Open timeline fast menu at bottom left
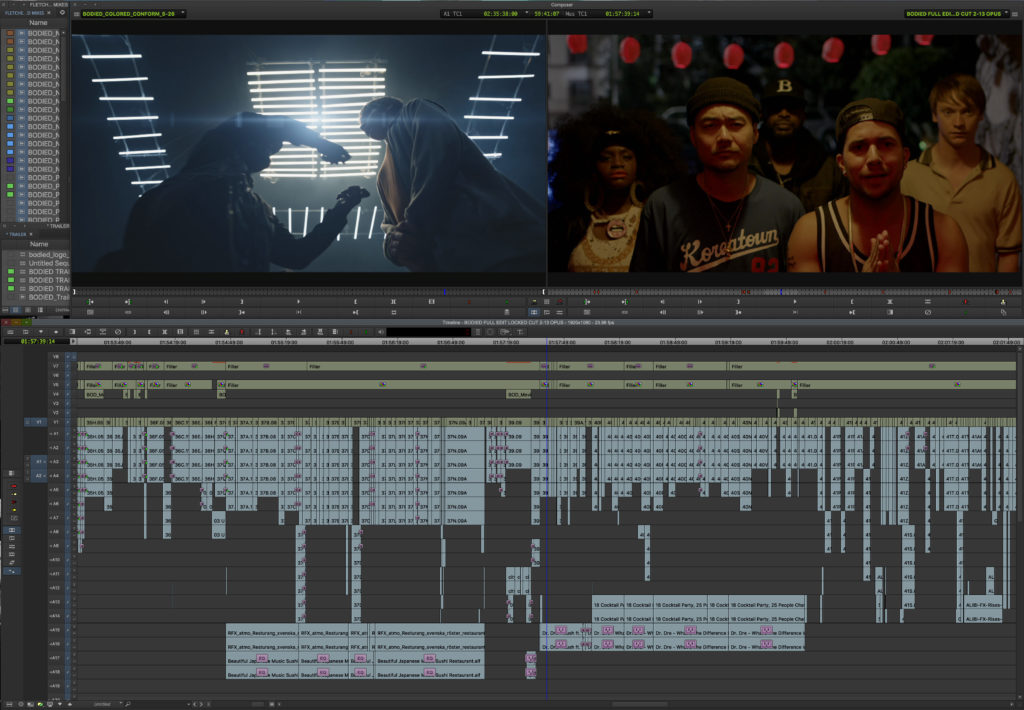 tap(8, 704)
